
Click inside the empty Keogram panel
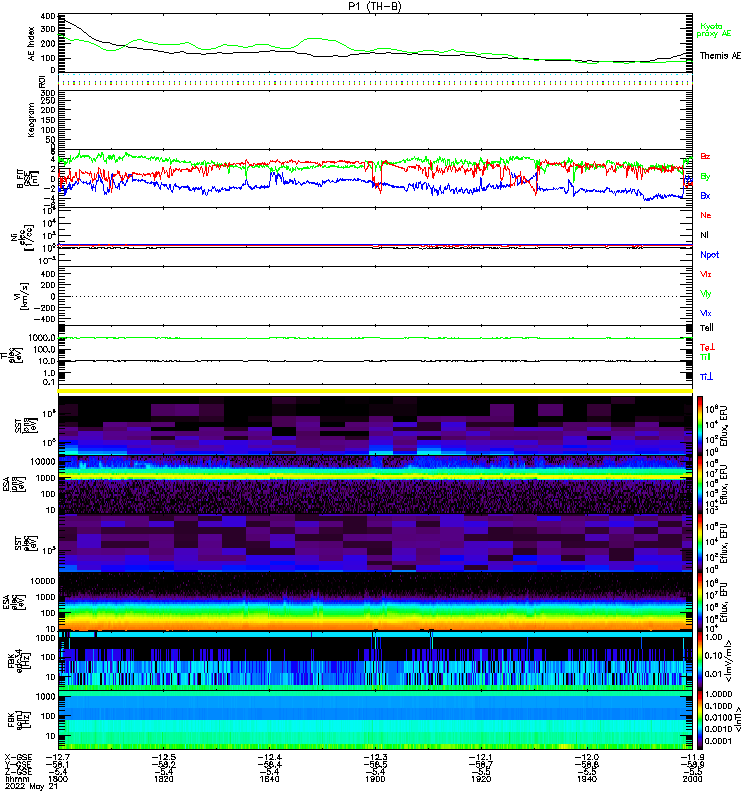coord(376,119)
